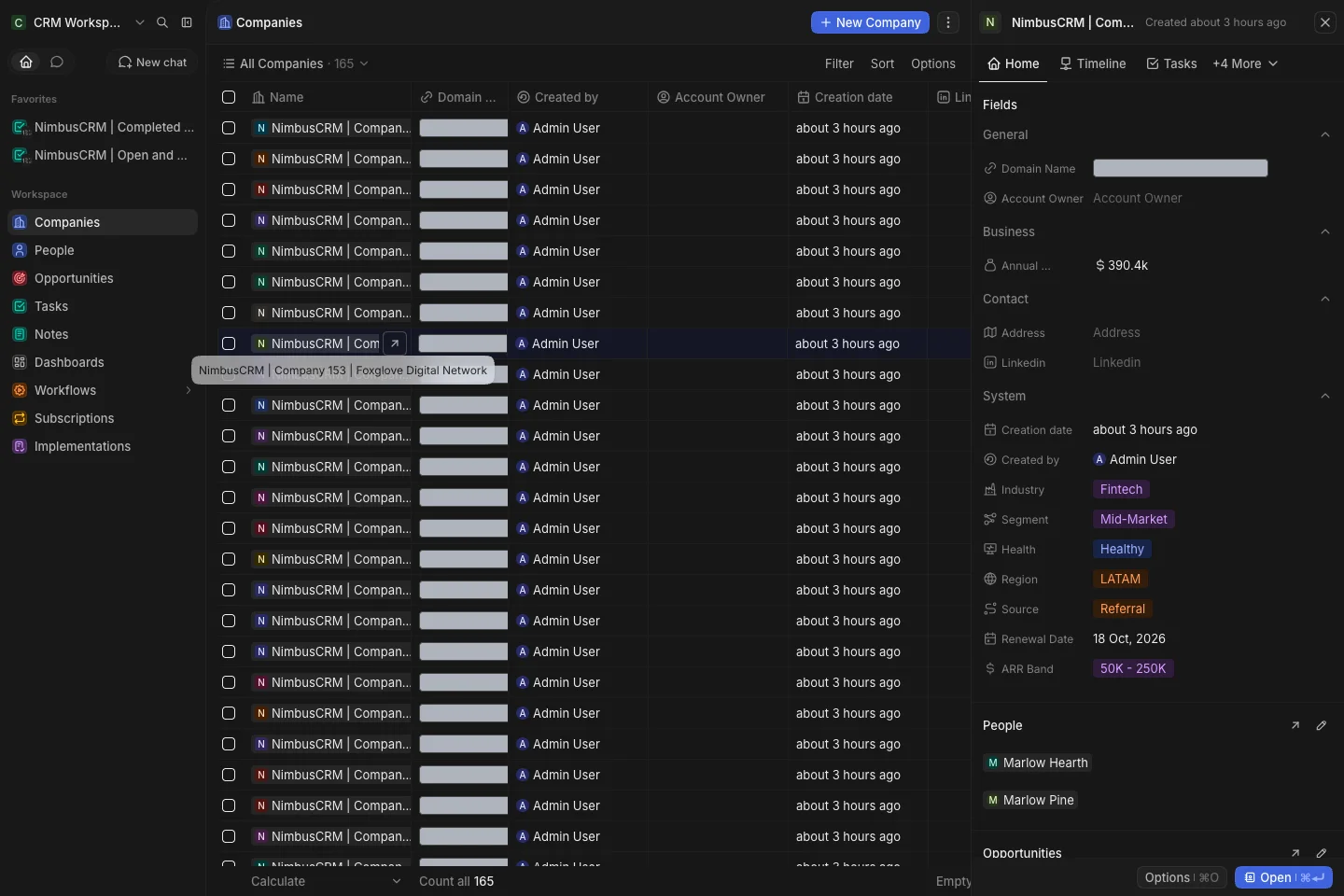Collapse the System fields section
This screenshot has height=896, width=1344.
click(1325, 396)
